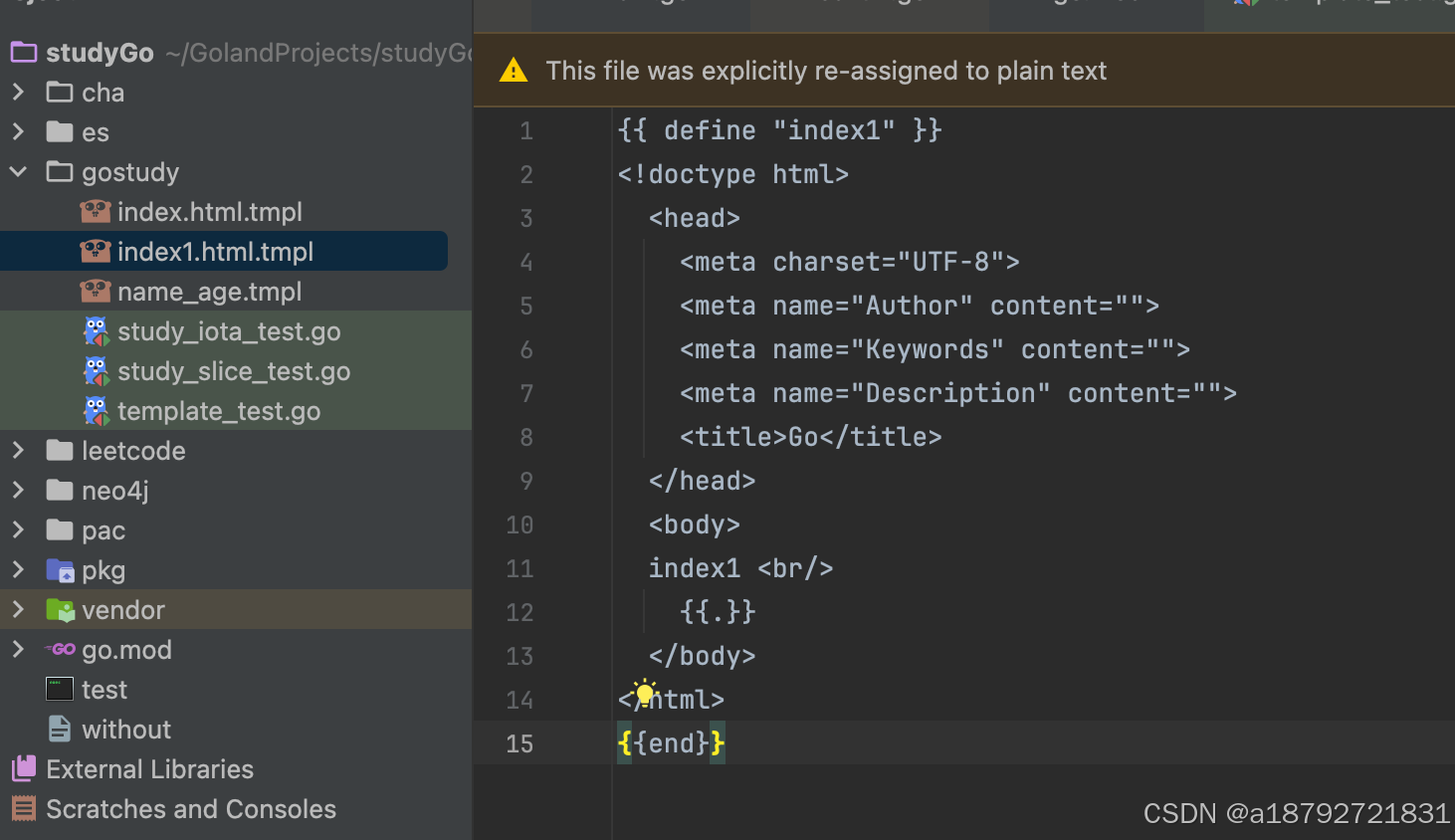Click the Go test icon of study_iota_test.go

tap(96, 331)
